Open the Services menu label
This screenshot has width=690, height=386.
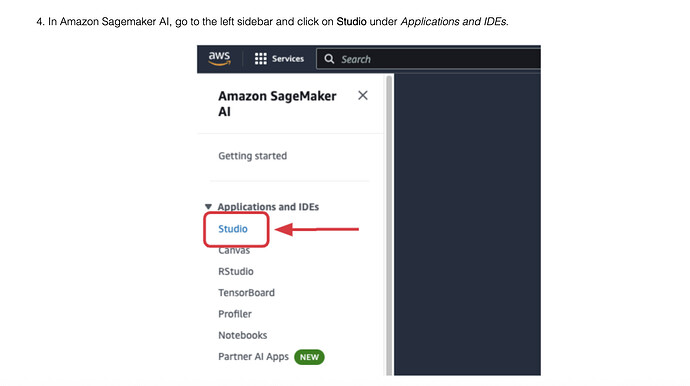[x=288, y=59]
